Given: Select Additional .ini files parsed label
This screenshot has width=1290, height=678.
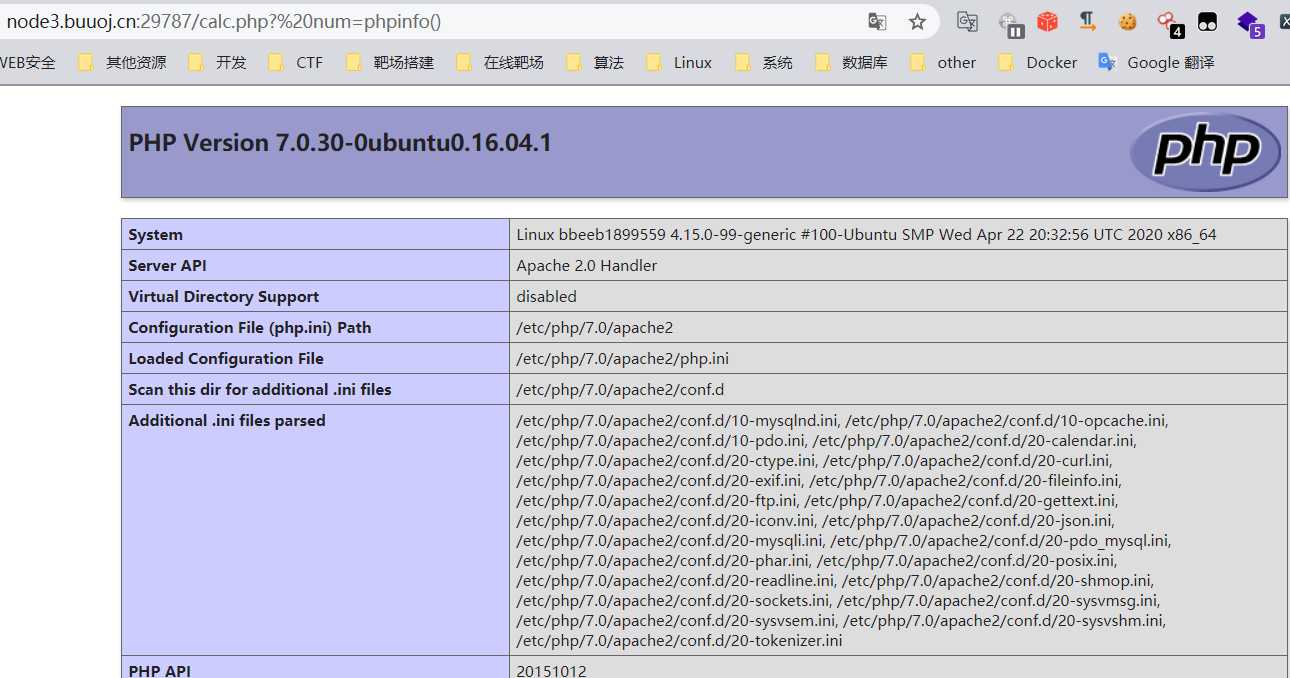Looking at the screenshot, I should coord(227,421).
